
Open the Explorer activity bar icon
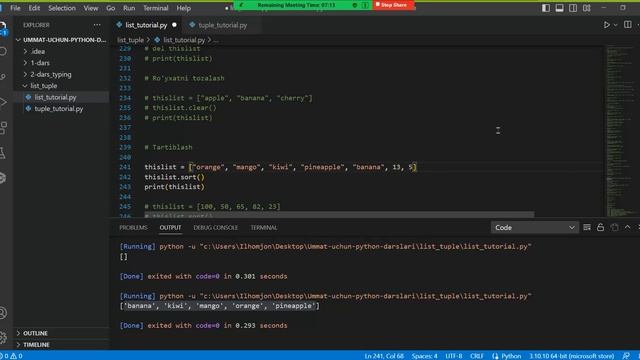[x=3, y=27]
